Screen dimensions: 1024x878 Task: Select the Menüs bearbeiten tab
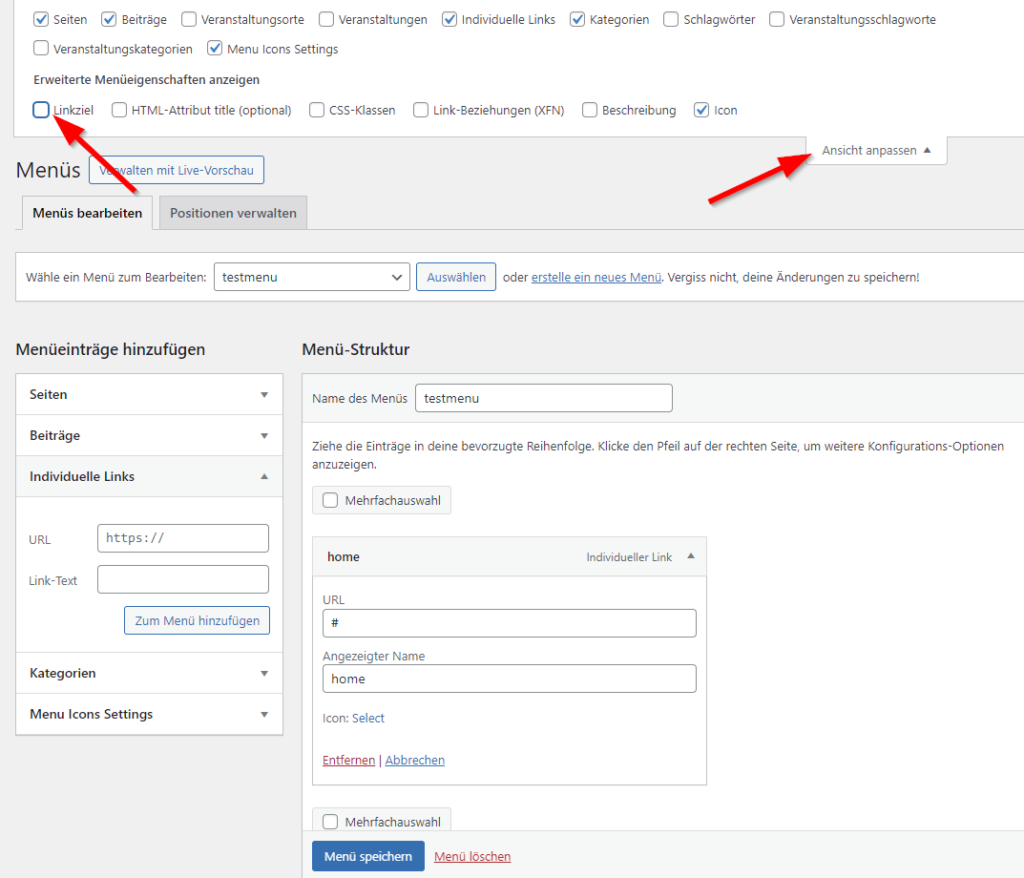tap(87, 213)
